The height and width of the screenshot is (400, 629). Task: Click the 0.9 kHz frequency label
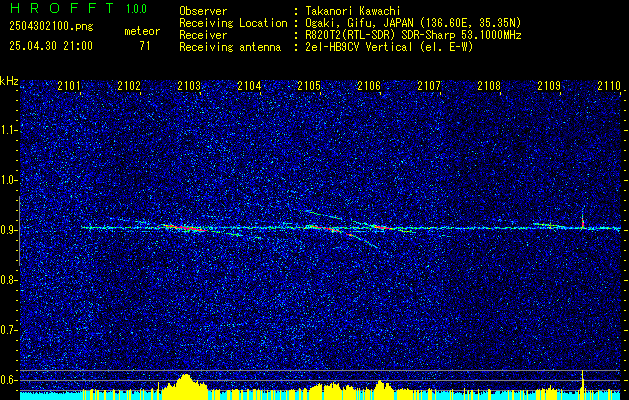pyautogui.click(x=8, y=230)
